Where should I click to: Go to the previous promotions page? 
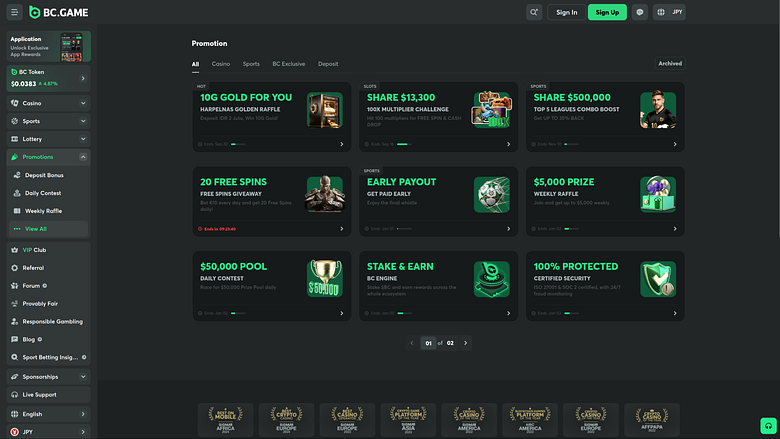[411, 343]
